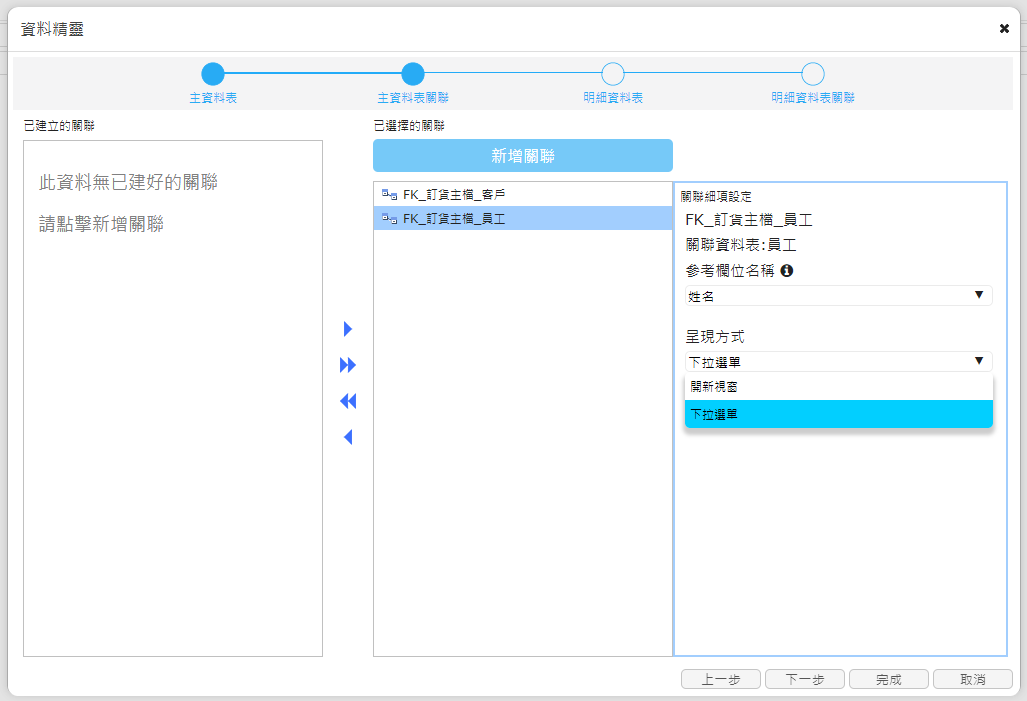Go to the 明細資料表 wizard step
The height and width of the screenshot is (701, 1027).
click(613, 74)
